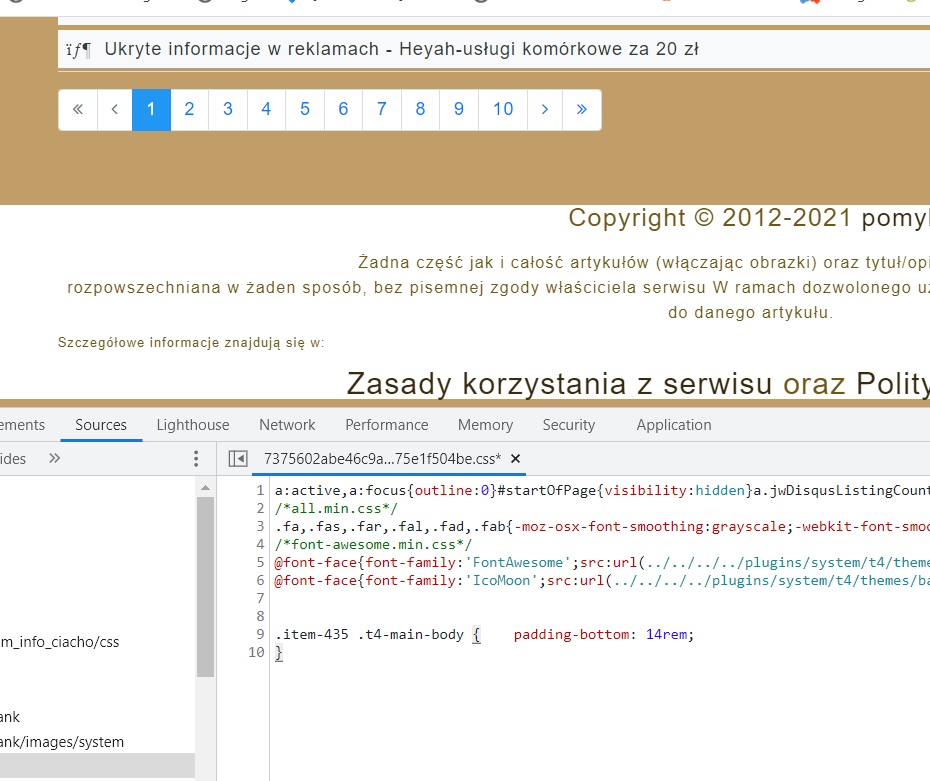Open the Application panel tab
The width and height of the screenshot is (930, 781).
point(673,425)
